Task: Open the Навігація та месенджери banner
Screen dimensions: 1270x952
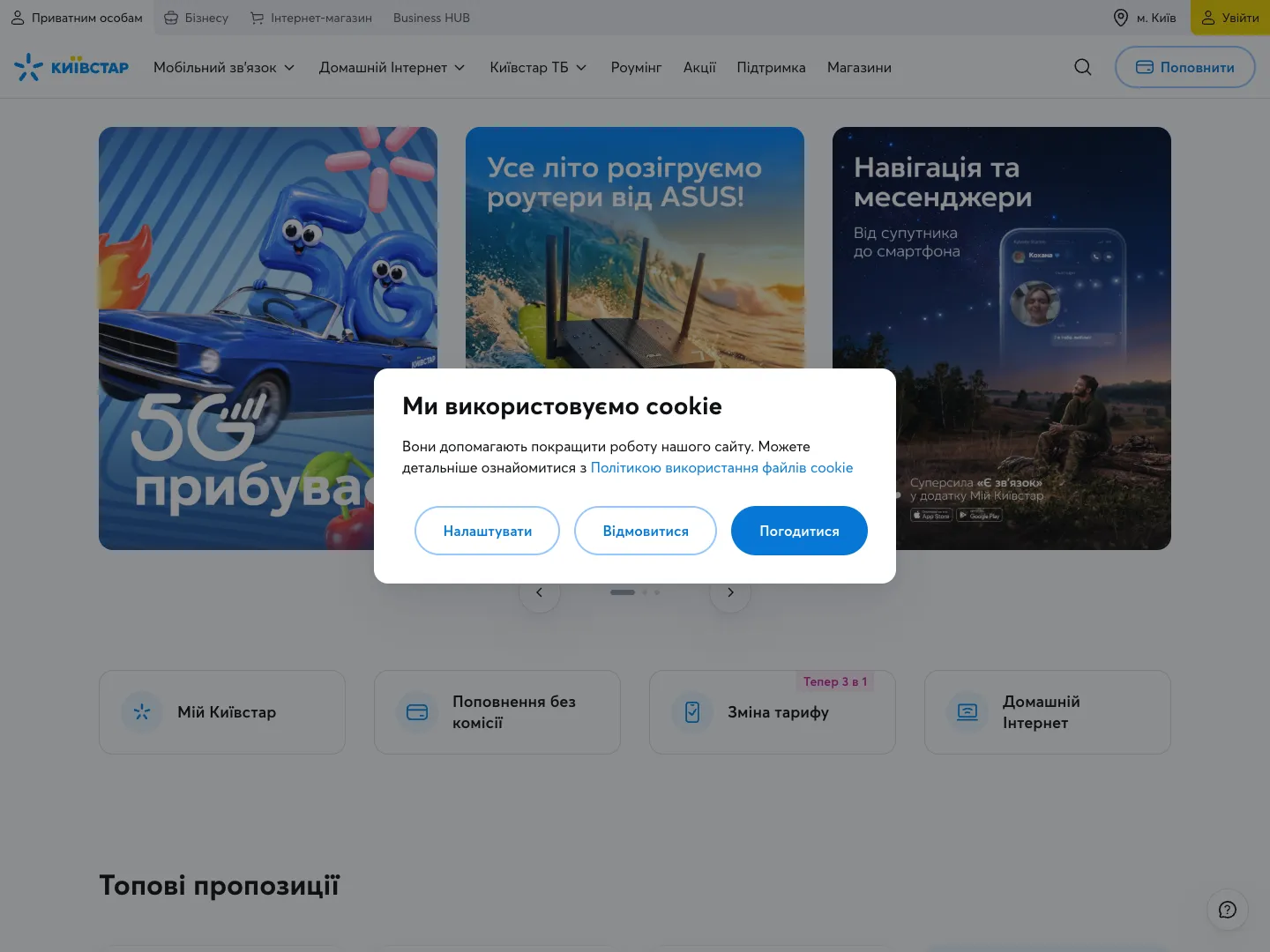Action: (1002, 338)
